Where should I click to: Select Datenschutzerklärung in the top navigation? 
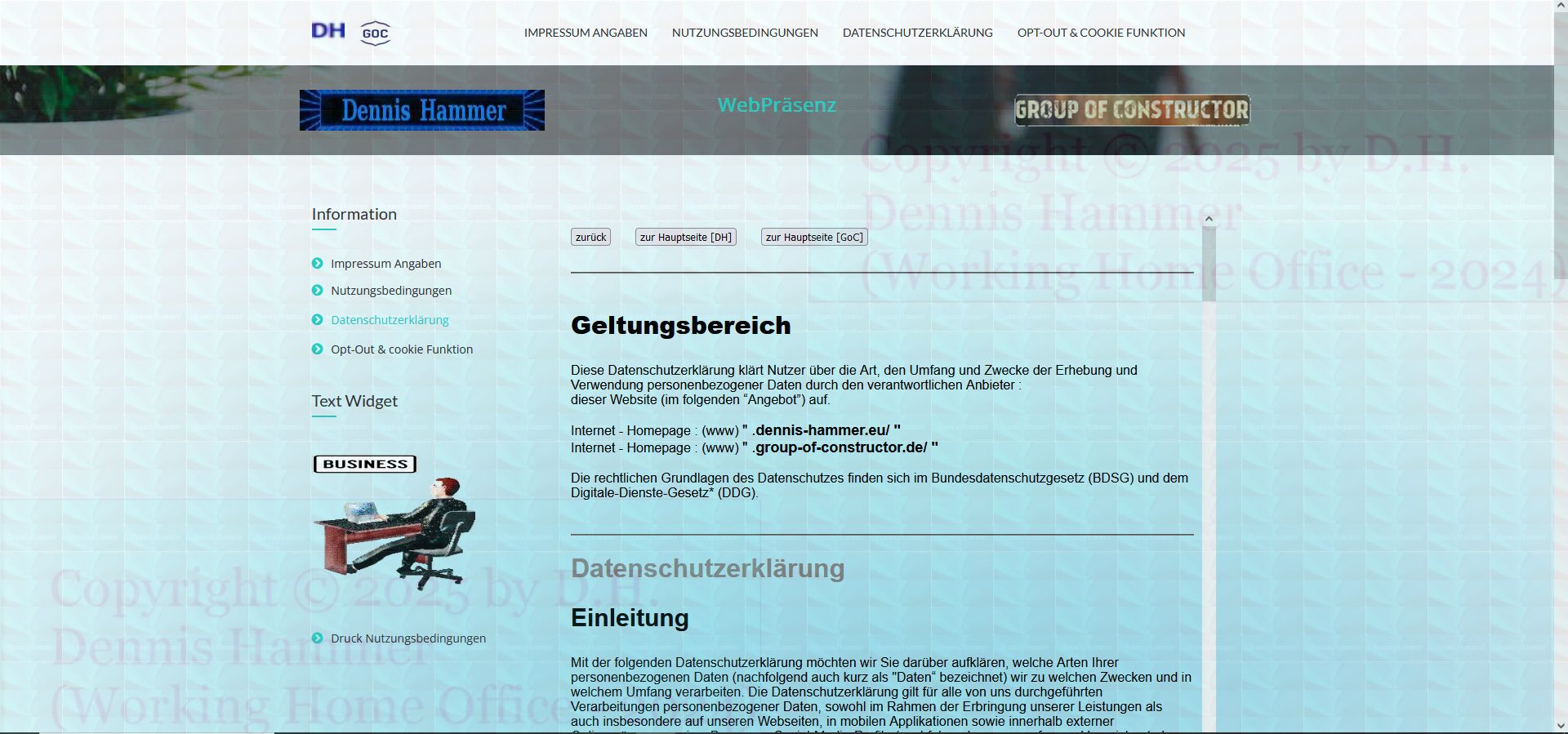pos(917,33)
